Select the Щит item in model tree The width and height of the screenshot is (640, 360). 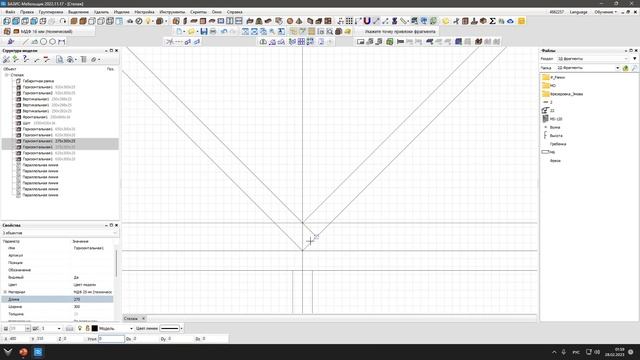coord(27,123)
